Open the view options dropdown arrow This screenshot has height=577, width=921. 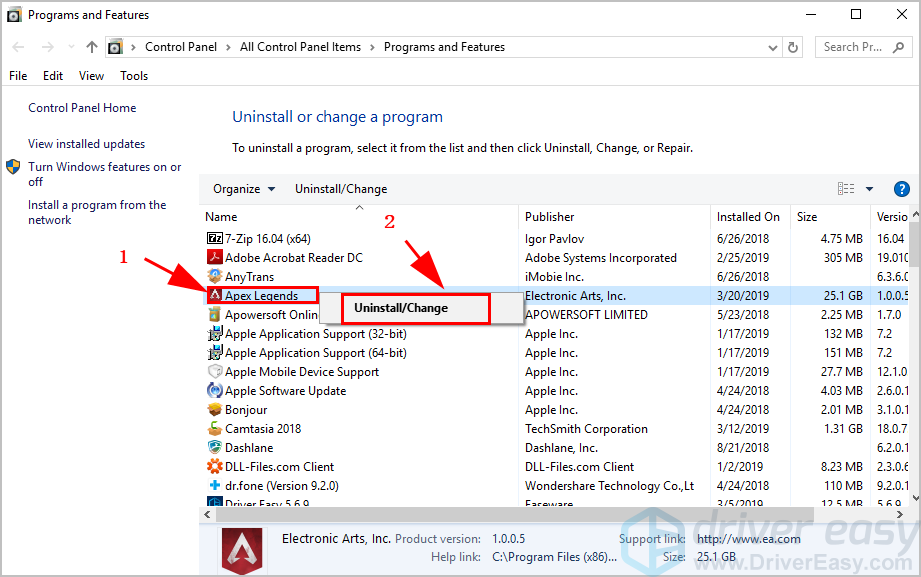(869, 189)
